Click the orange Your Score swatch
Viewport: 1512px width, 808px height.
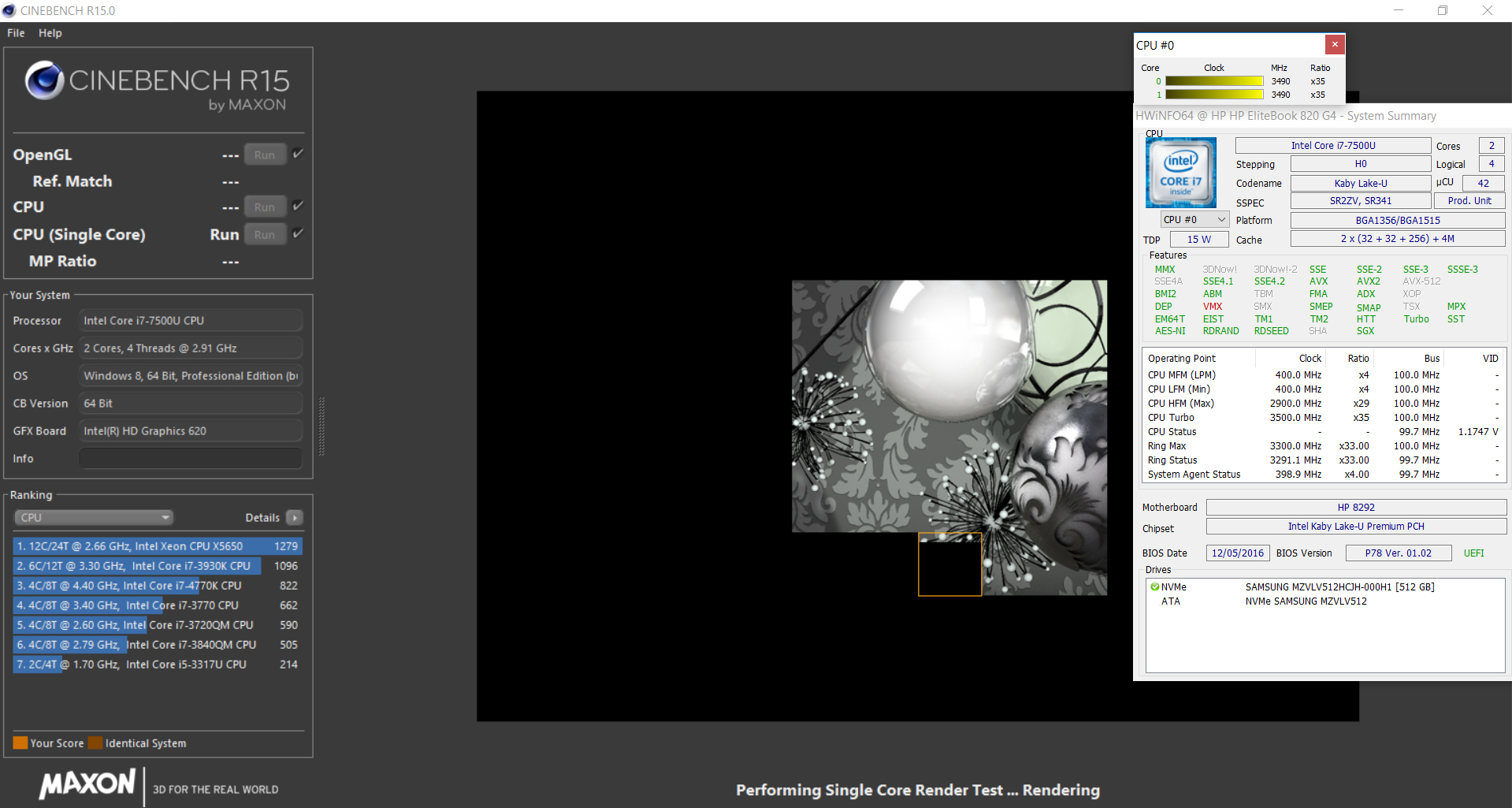(20, 743)
